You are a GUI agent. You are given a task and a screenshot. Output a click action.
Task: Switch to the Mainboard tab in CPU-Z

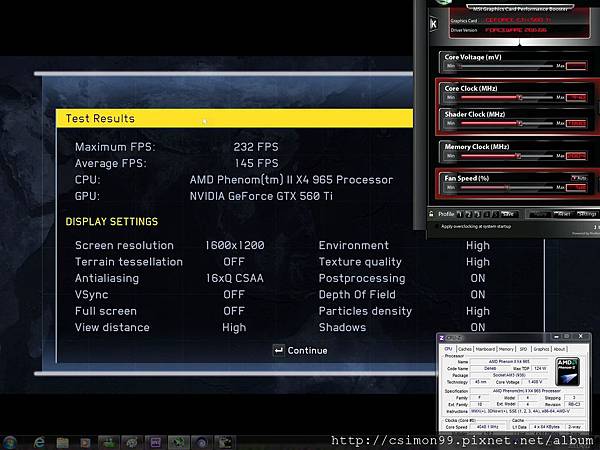(x=485, y=349)
